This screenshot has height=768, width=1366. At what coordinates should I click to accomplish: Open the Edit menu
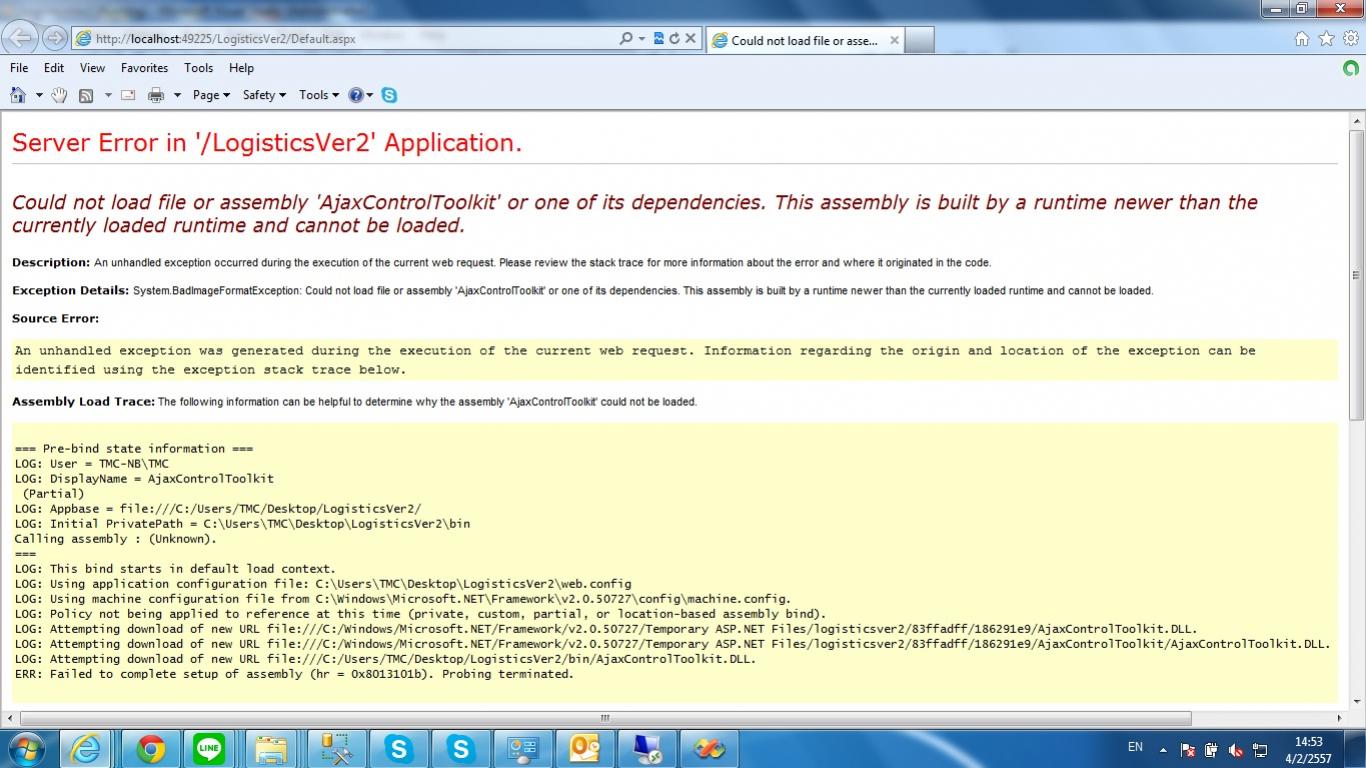tap(54, 68)
